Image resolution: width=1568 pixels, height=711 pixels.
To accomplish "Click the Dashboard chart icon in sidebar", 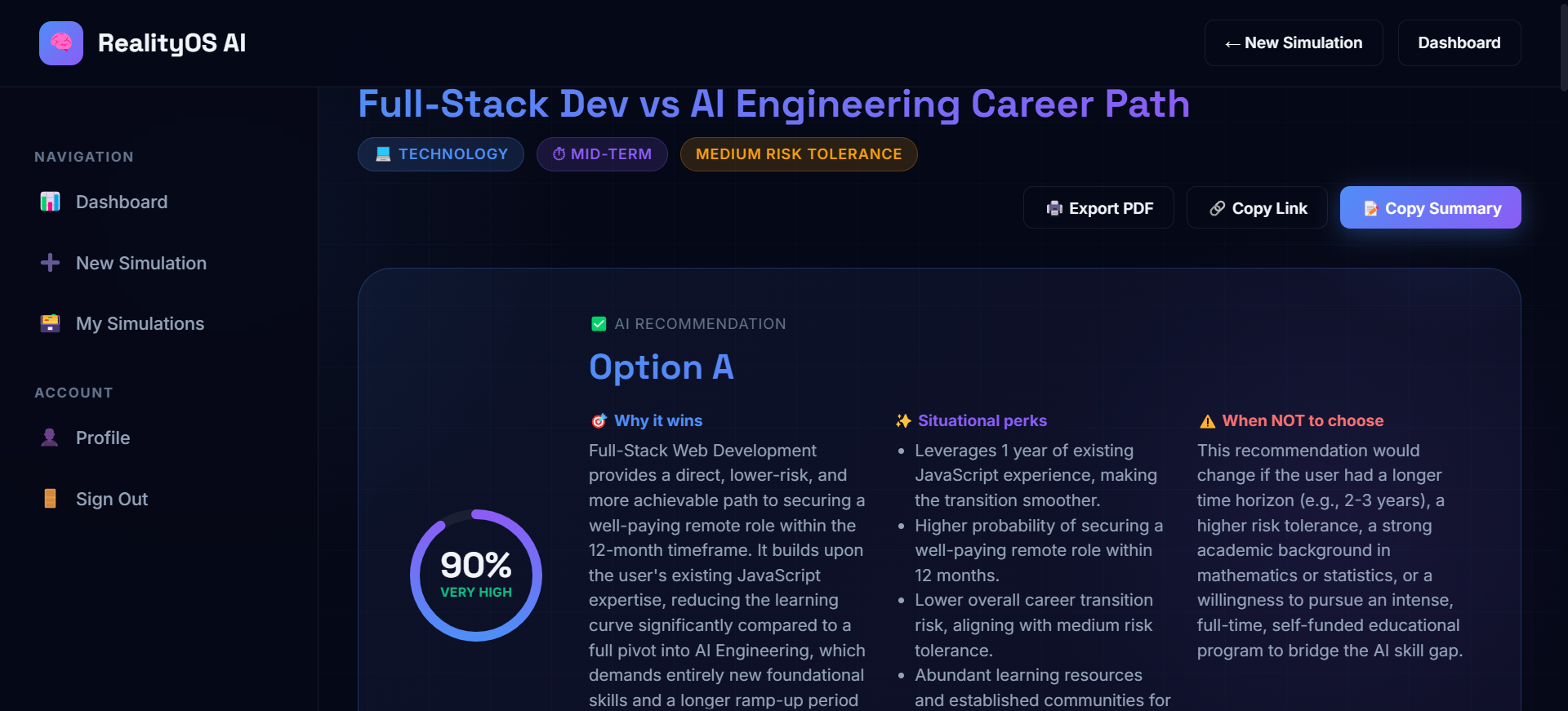I will [x=50, y=202].
